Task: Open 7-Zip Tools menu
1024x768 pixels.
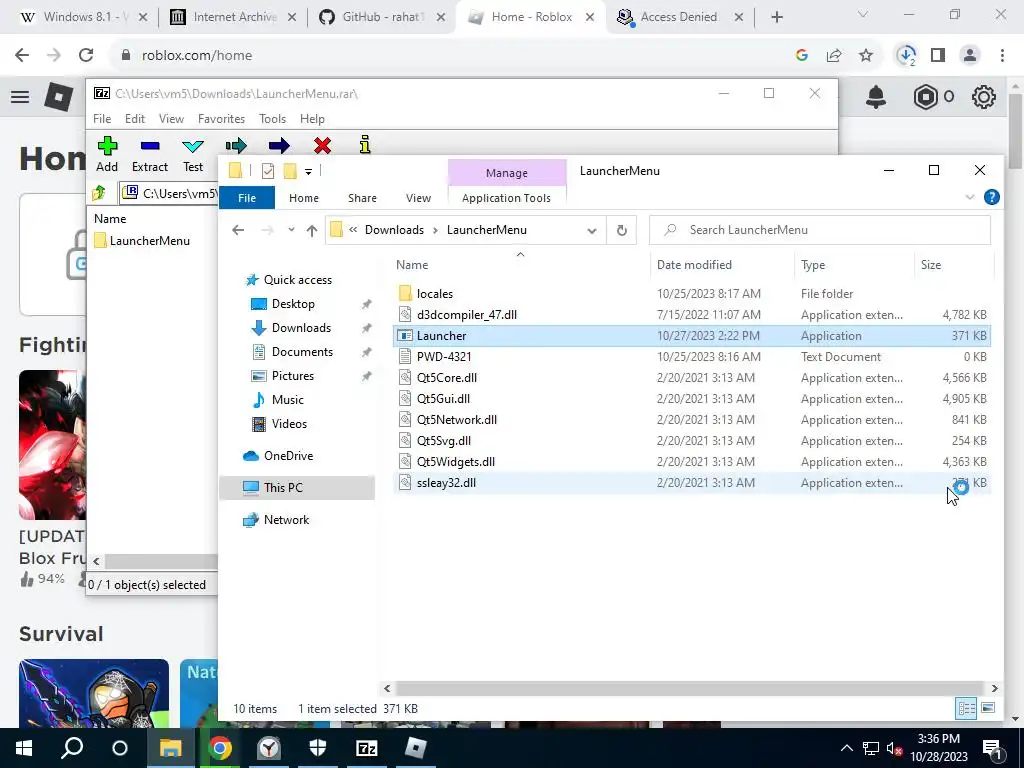Action: [x=272, y=119]
